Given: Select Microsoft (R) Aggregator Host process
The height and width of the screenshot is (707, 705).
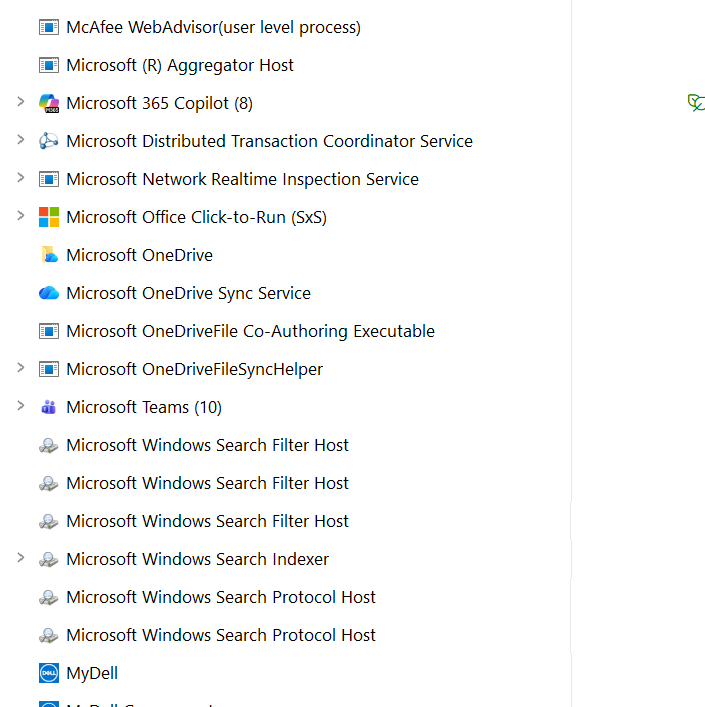Looking at the screenshot, I should pos(180,65).
